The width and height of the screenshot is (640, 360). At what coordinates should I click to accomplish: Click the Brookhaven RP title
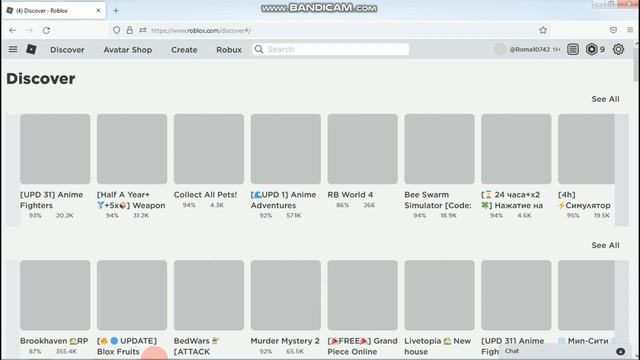pyautogui.click(x=54, y=341)
